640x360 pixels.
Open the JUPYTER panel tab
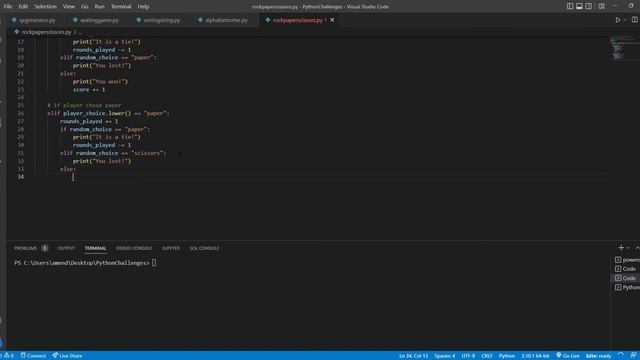[171, 248]
